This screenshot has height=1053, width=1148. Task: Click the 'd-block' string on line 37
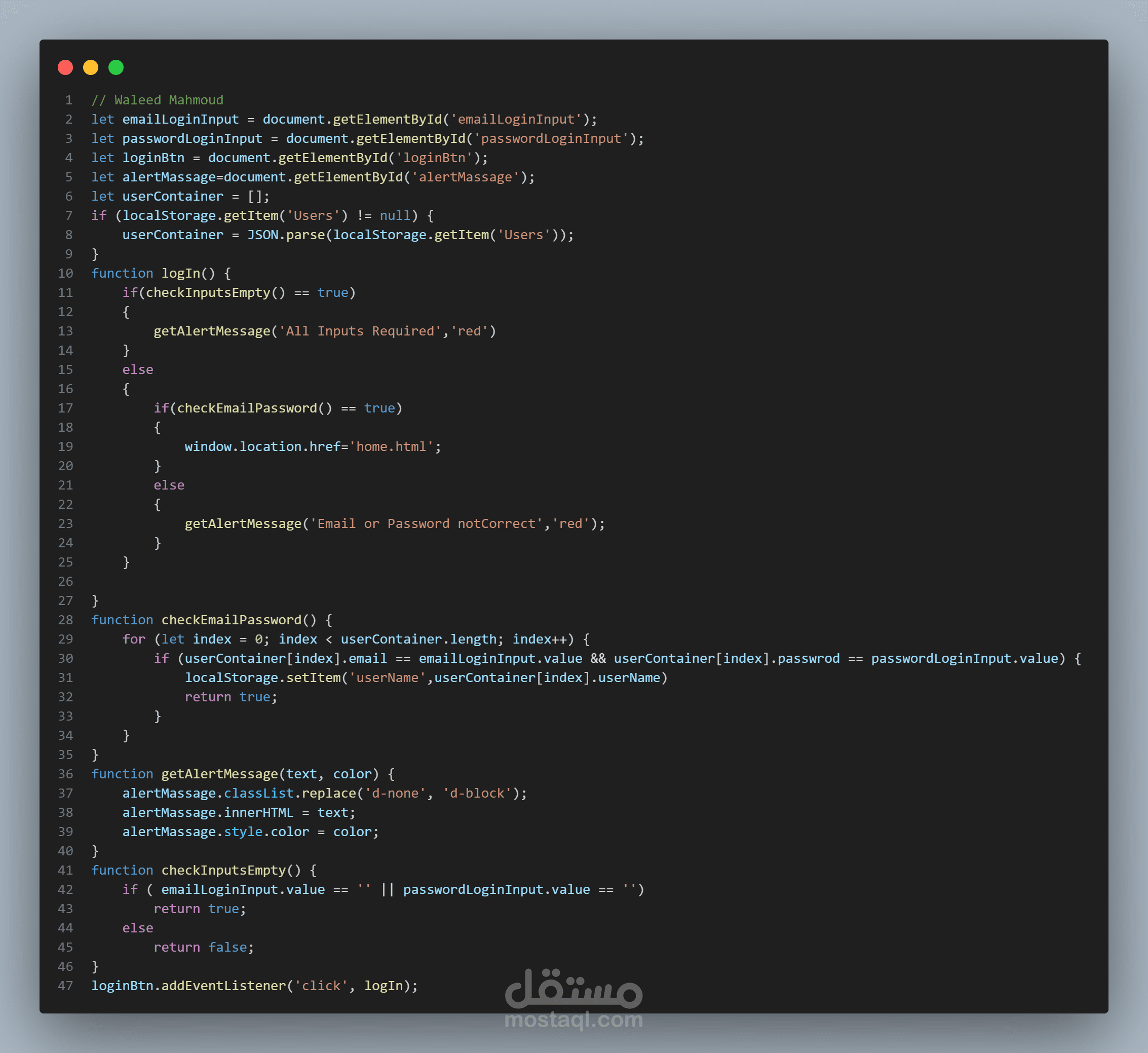point(477,793)
